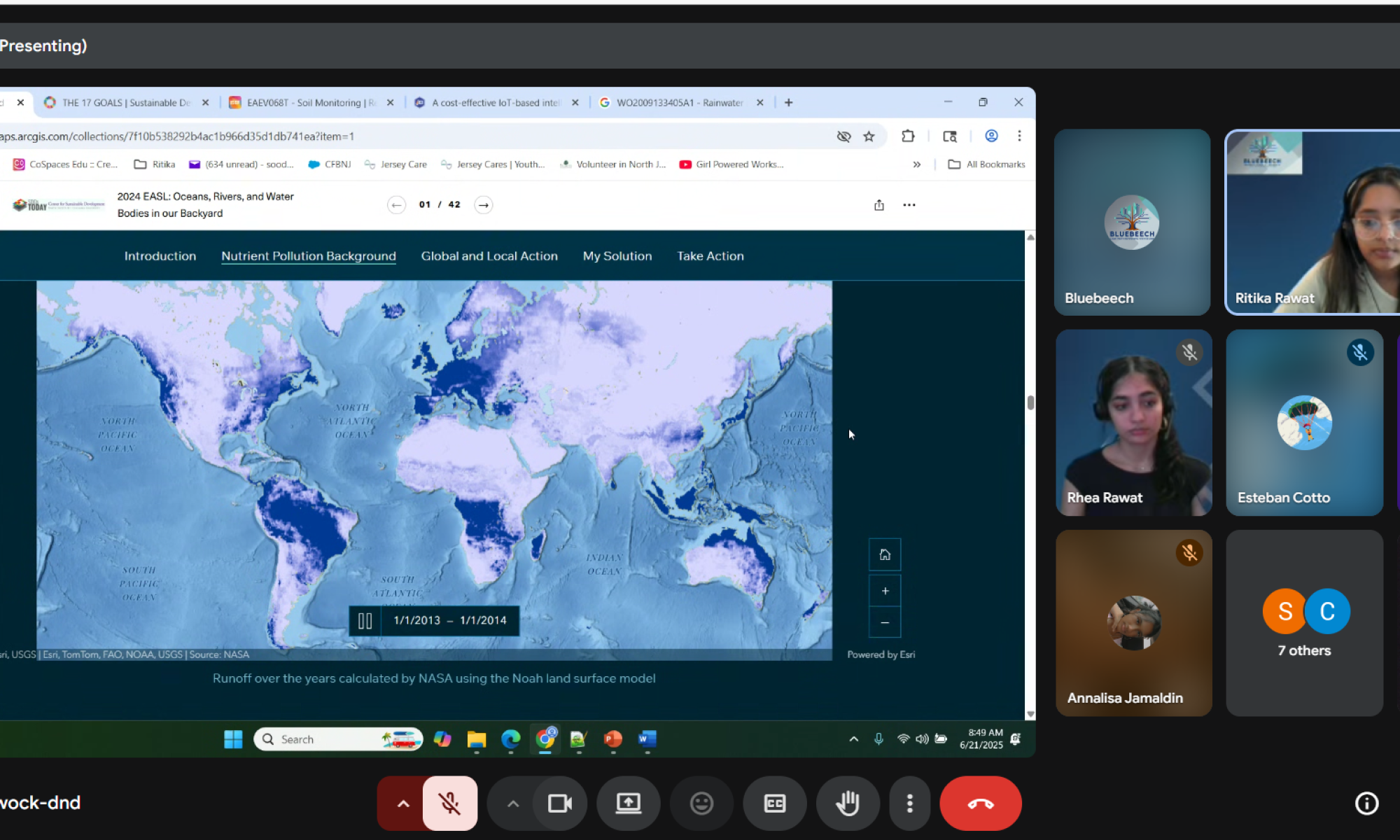
Task: Switch to THE 17 GOALS browser tab
Action: click(126, 103)
